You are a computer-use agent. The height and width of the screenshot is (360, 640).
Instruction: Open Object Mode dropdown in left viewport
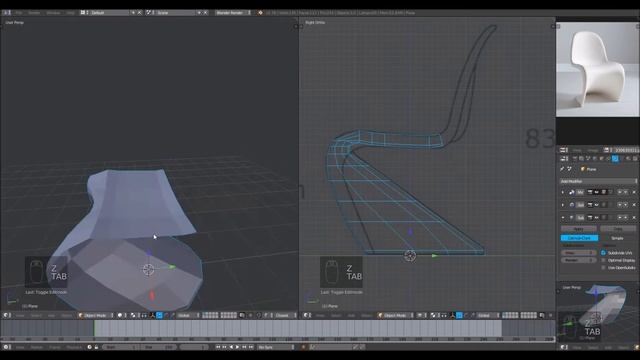96,315
